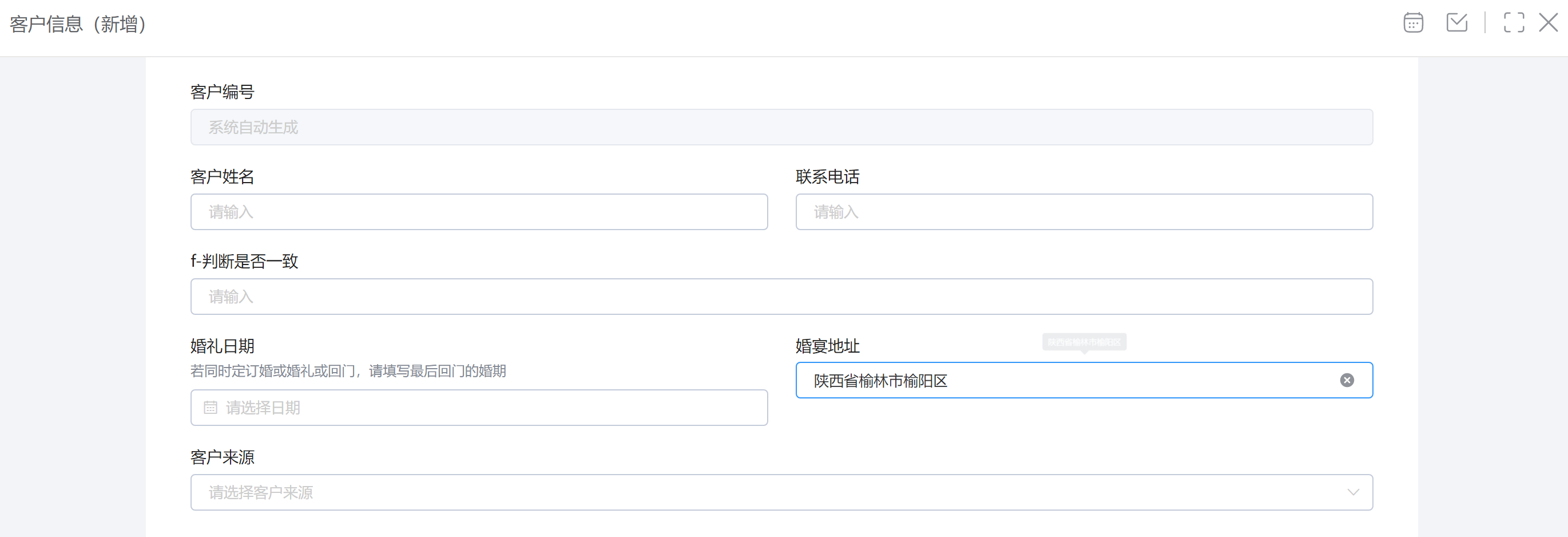Close the 客户信息 dialog
Viewport: 1568px width, 537px height.
point(1548,23)
